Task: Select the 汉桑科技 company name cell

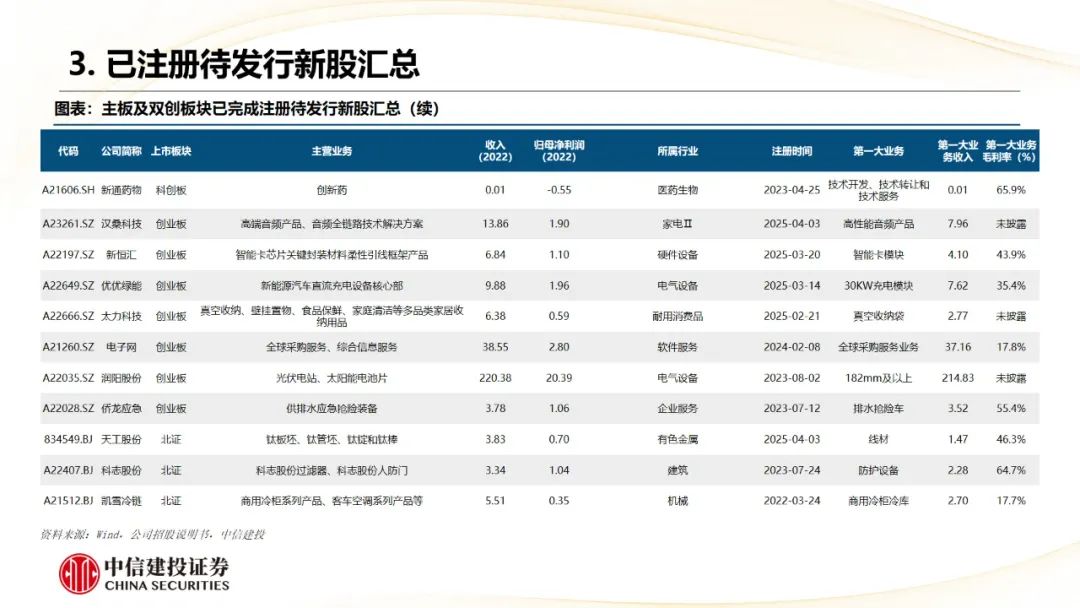Action: click(x=125, y=224)
